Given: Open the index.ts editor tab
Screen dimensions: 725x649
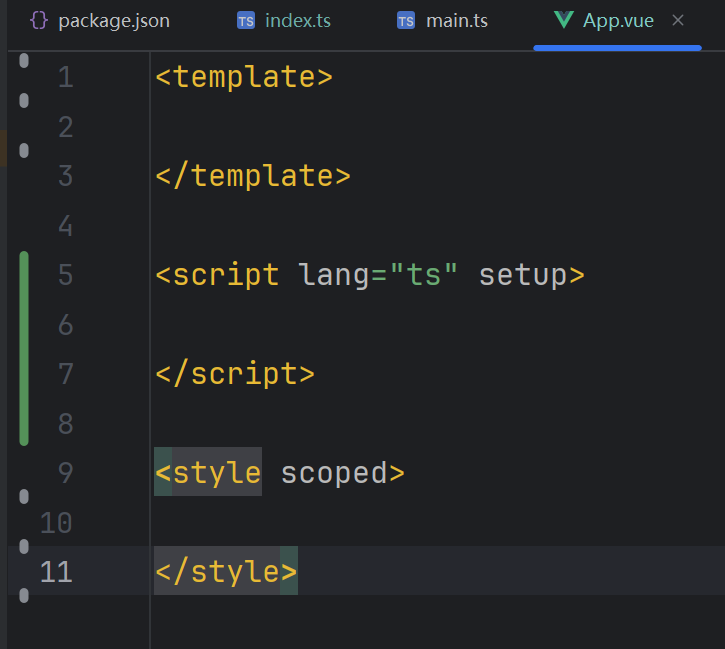Looking at the screenshot, I should coord(284,21).
